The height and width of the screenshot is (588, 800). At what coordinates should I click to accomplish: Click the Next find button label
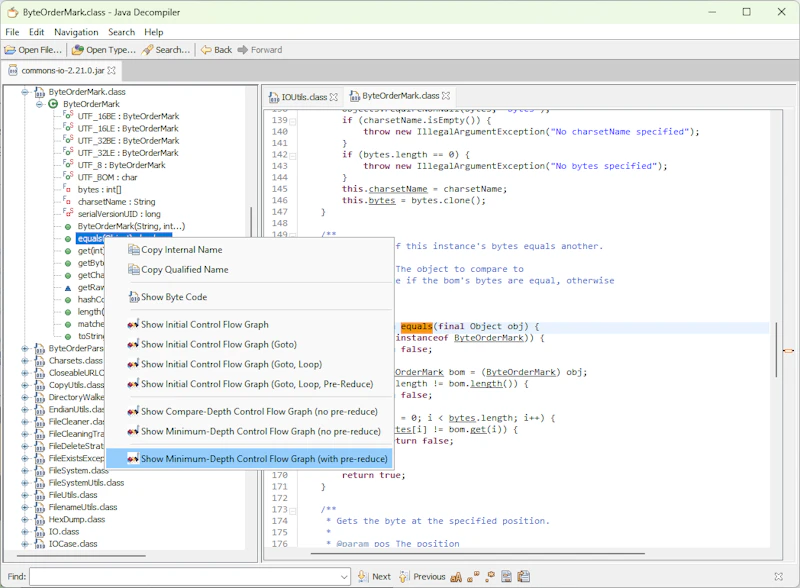pos(381,577)
